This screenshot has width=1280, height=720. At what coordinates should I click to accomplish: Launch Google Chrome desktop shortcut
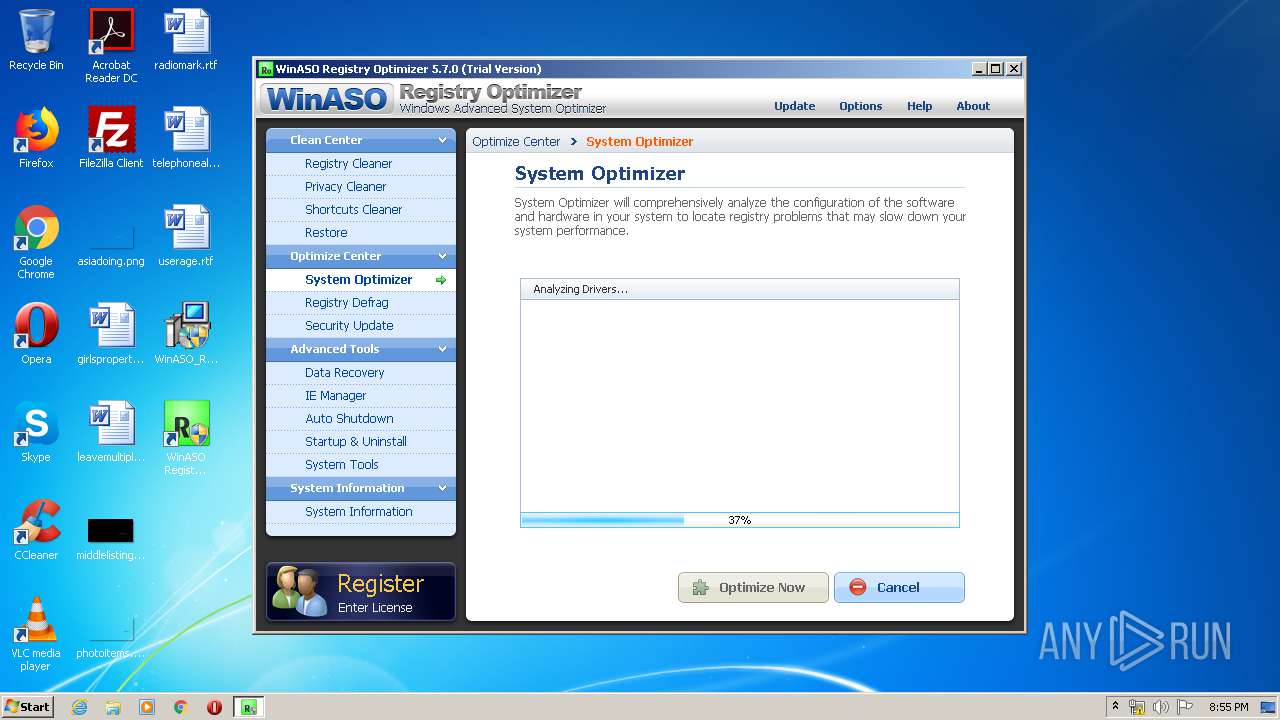(x=36, y=242)
